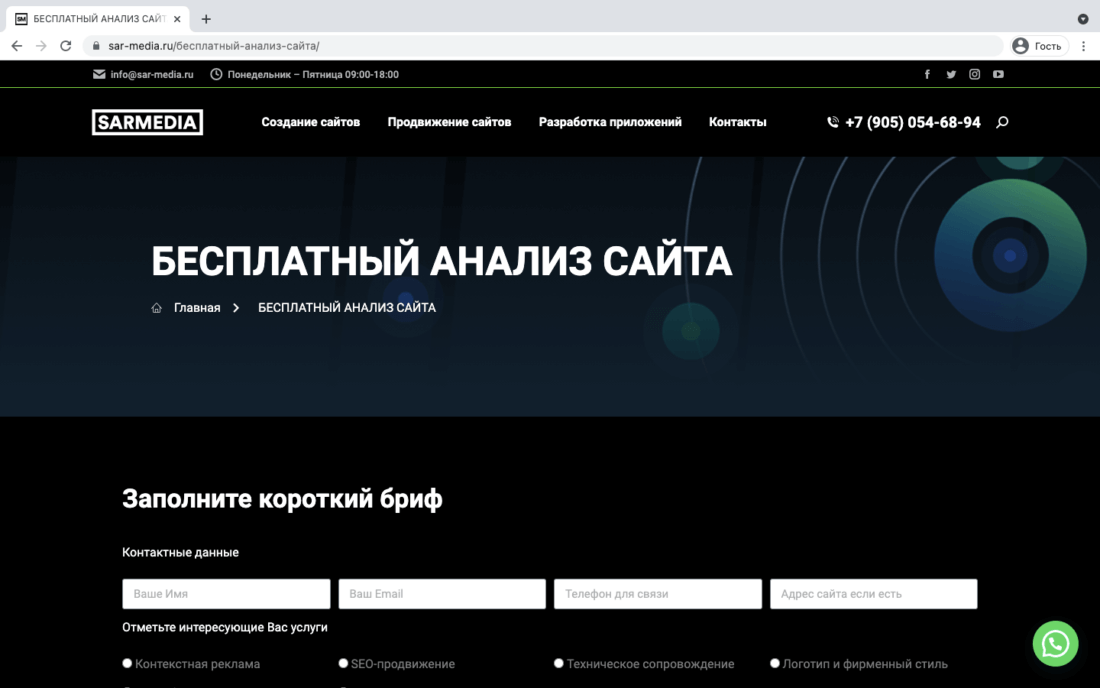
Task: Focus the Телефон для связи field
Action: tap(657, 594)
